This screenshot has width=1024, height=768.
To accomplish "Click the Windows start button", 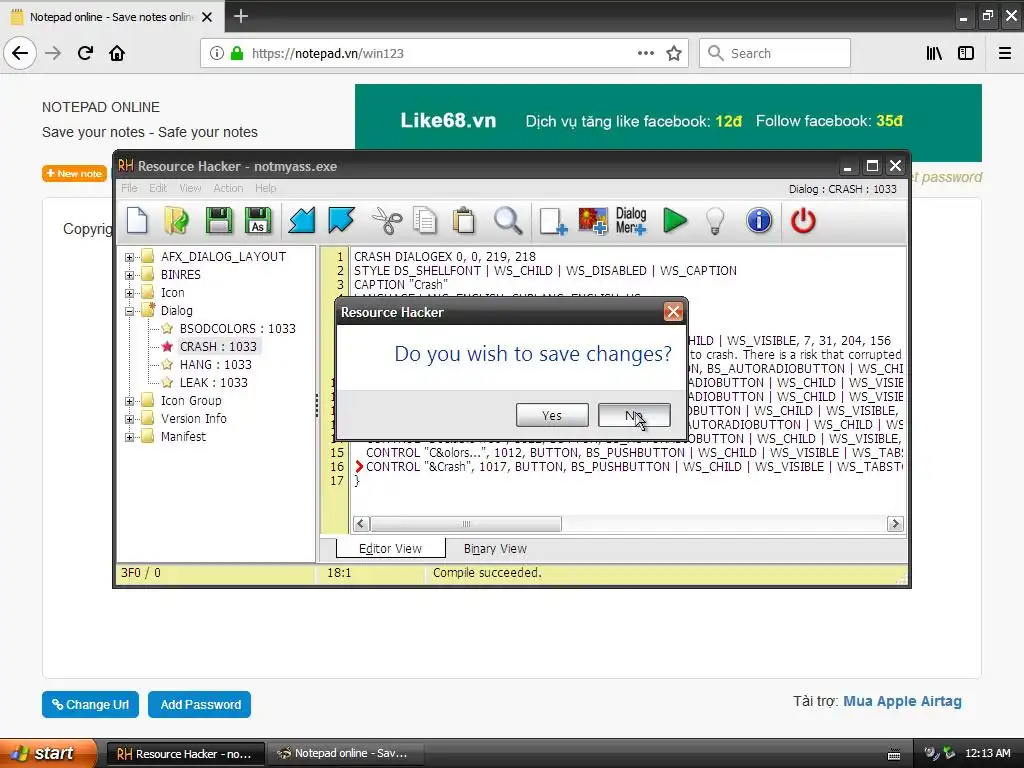I will click(x=47, y=753).
